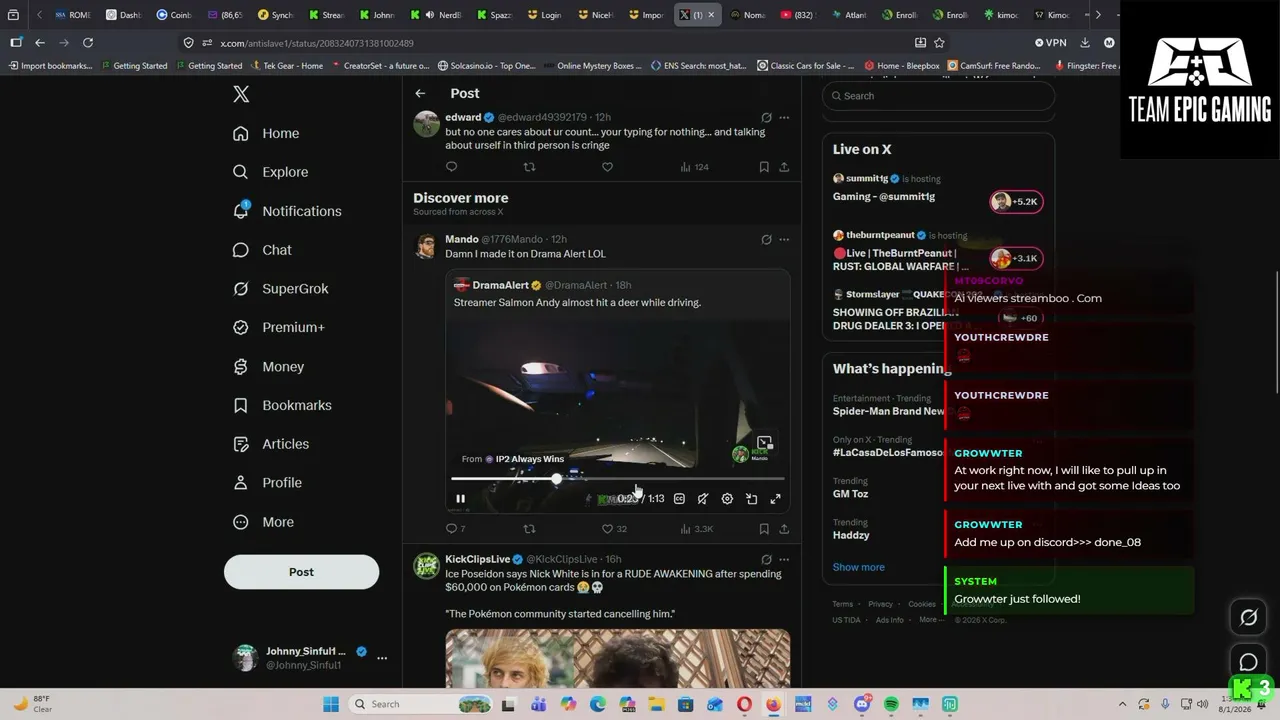Image resolution: width=1280 pixels, height=720 pixels.
Task: Go to Profile in the sidebar
Action: point(267,483)
